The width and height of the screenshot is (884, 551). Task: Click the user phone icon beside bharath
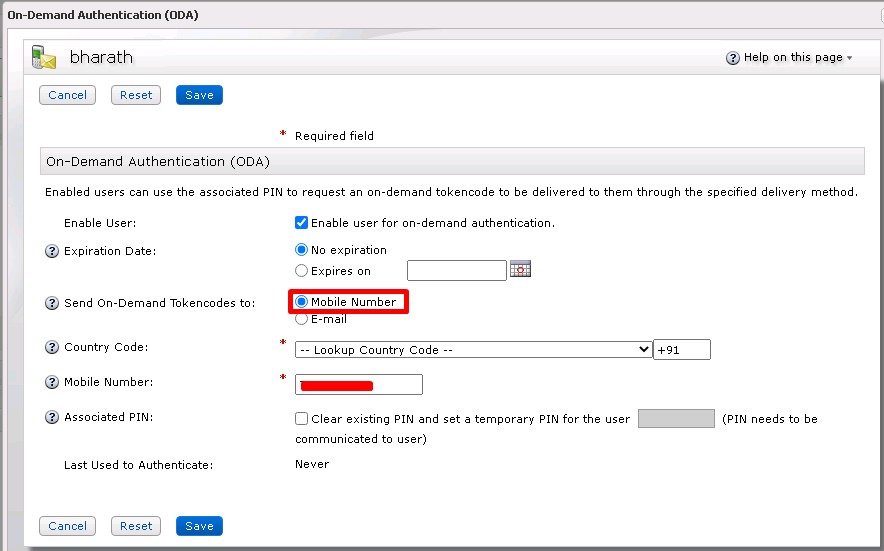44,57
